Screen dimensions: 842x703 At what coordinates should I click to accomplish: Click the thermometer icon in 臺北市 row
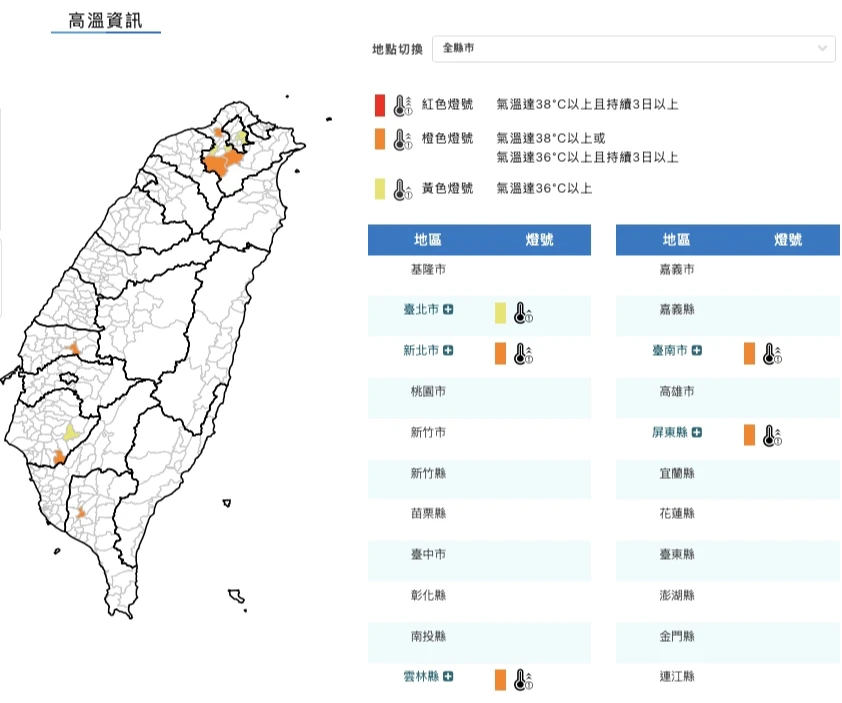coord(523,314)
